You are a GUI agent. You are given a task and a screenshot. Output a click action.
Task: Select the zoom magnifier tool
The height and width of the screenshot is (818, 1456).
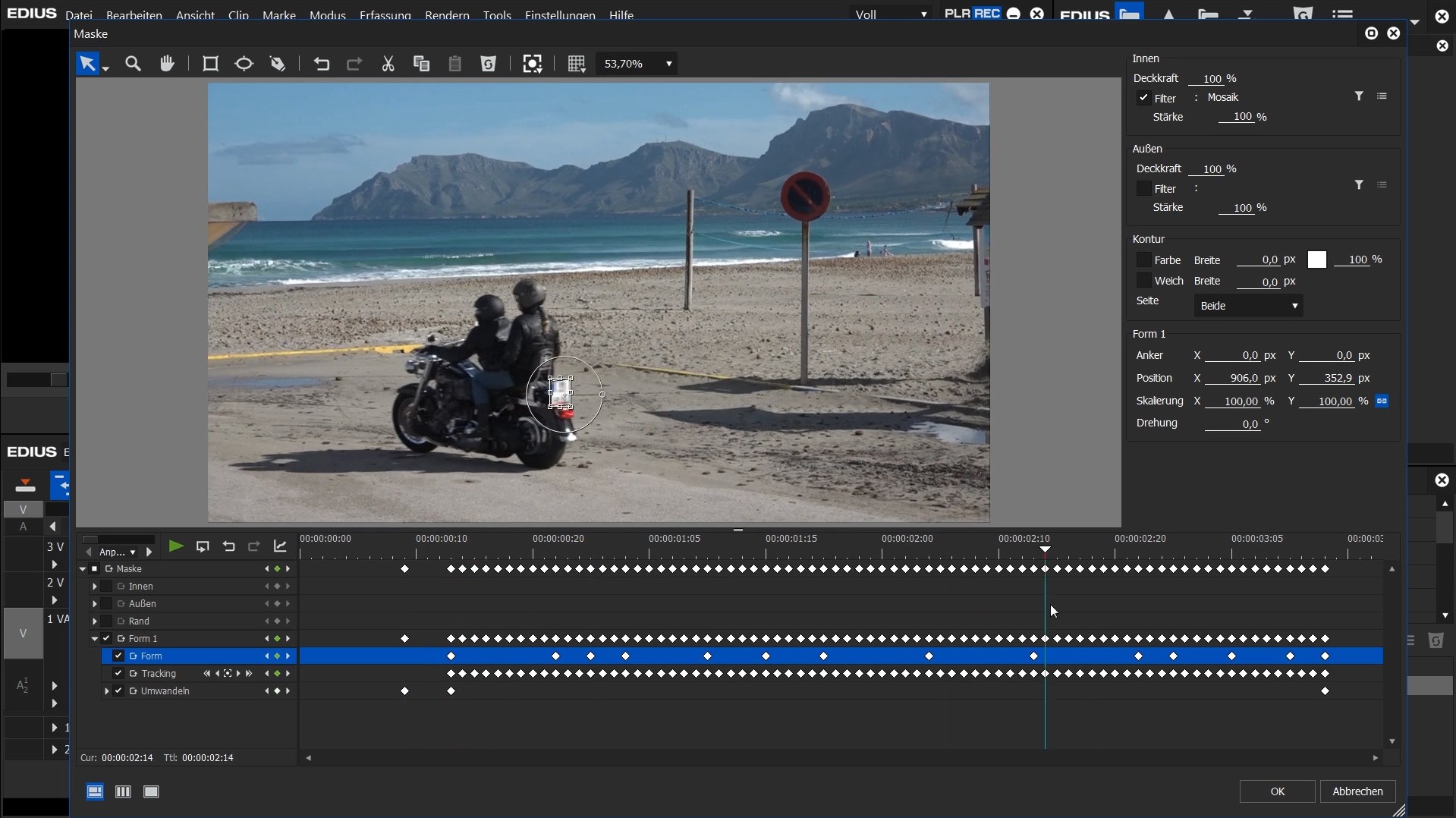tap(134, 64)
